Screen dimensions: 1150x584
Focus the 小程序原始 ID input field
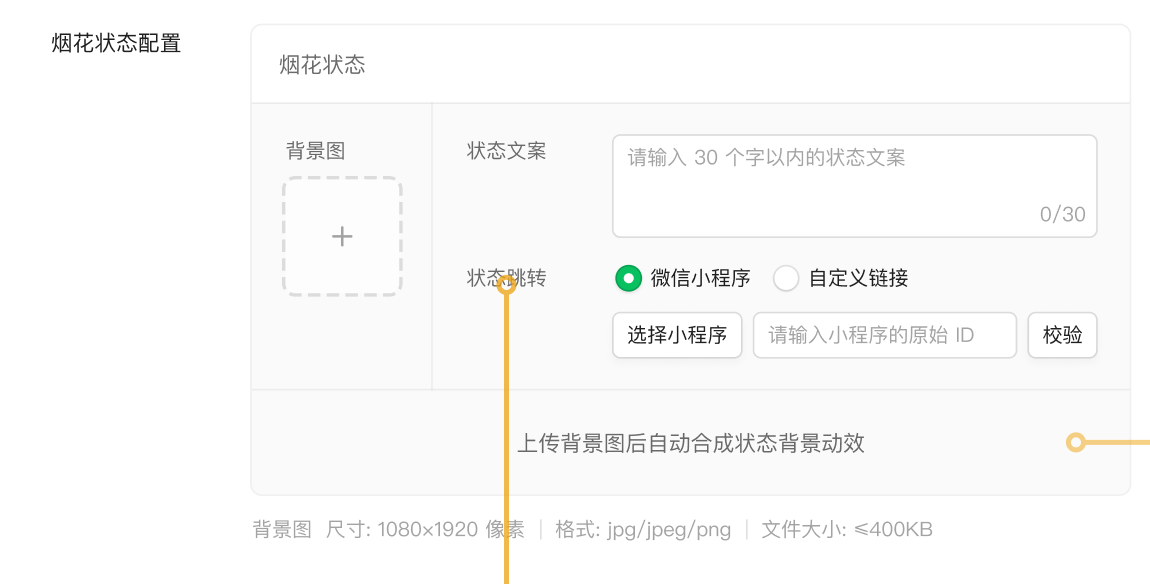(x=885, y=335)
